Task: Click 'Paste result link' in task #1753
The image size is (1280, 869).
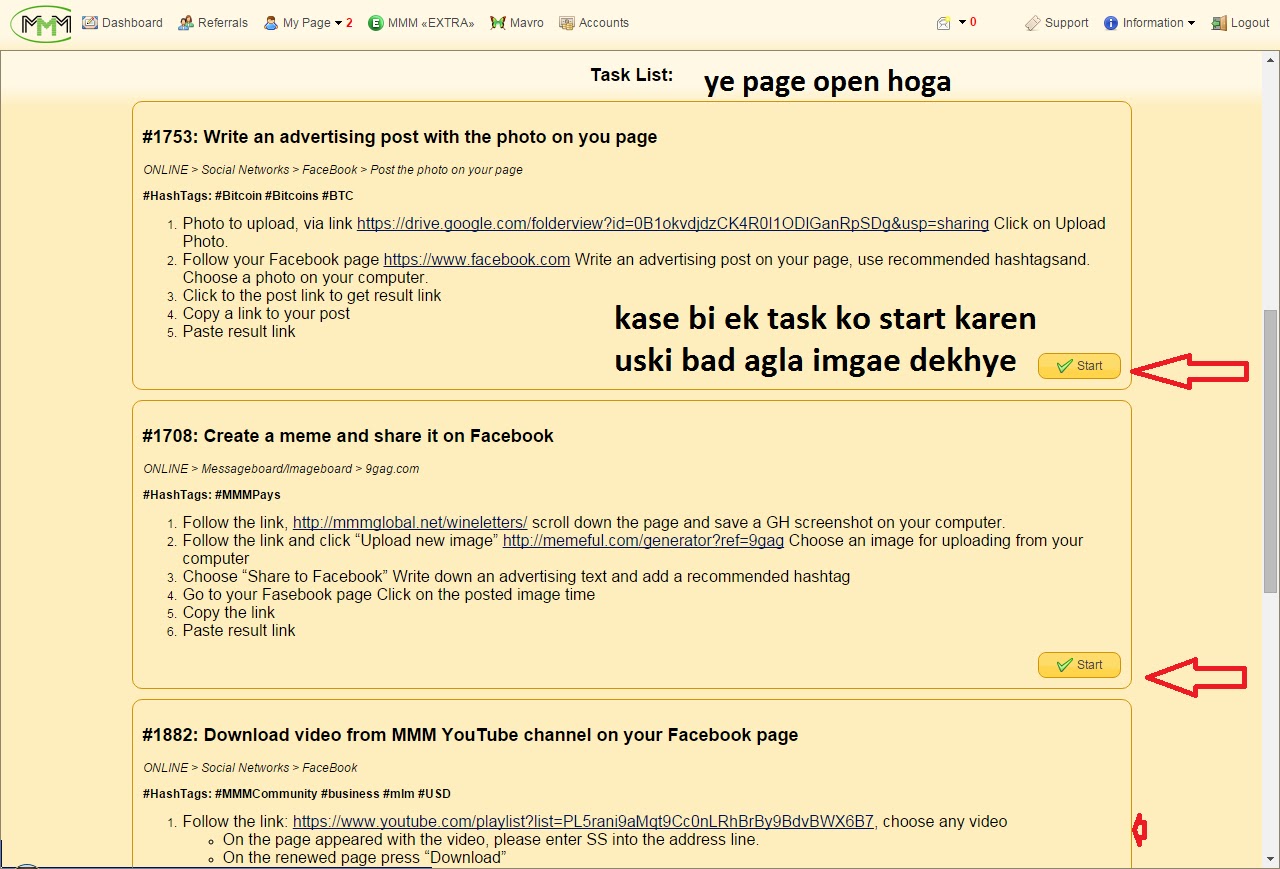Action: (239, 331)
